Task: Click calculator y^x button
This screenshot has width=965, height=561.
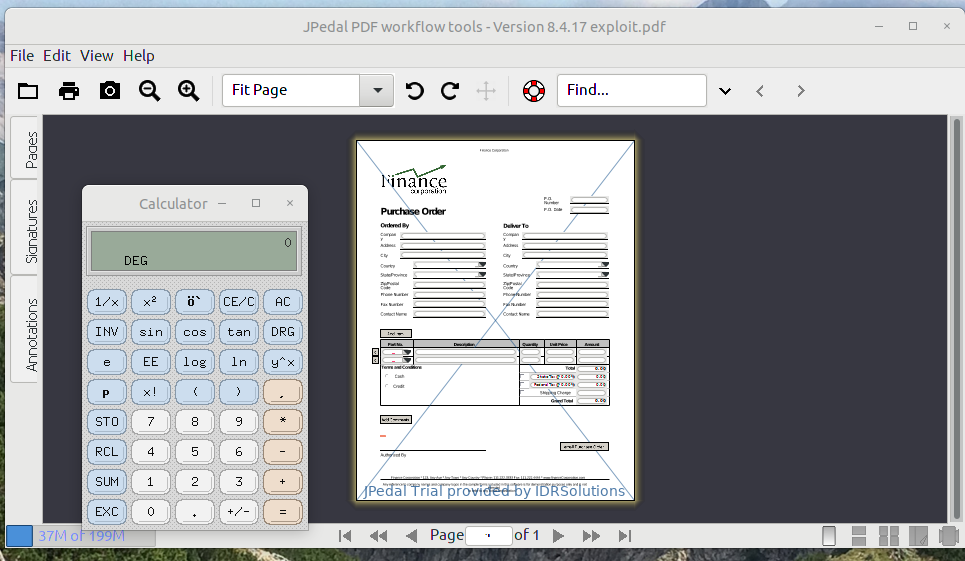Action: [282, 362]
